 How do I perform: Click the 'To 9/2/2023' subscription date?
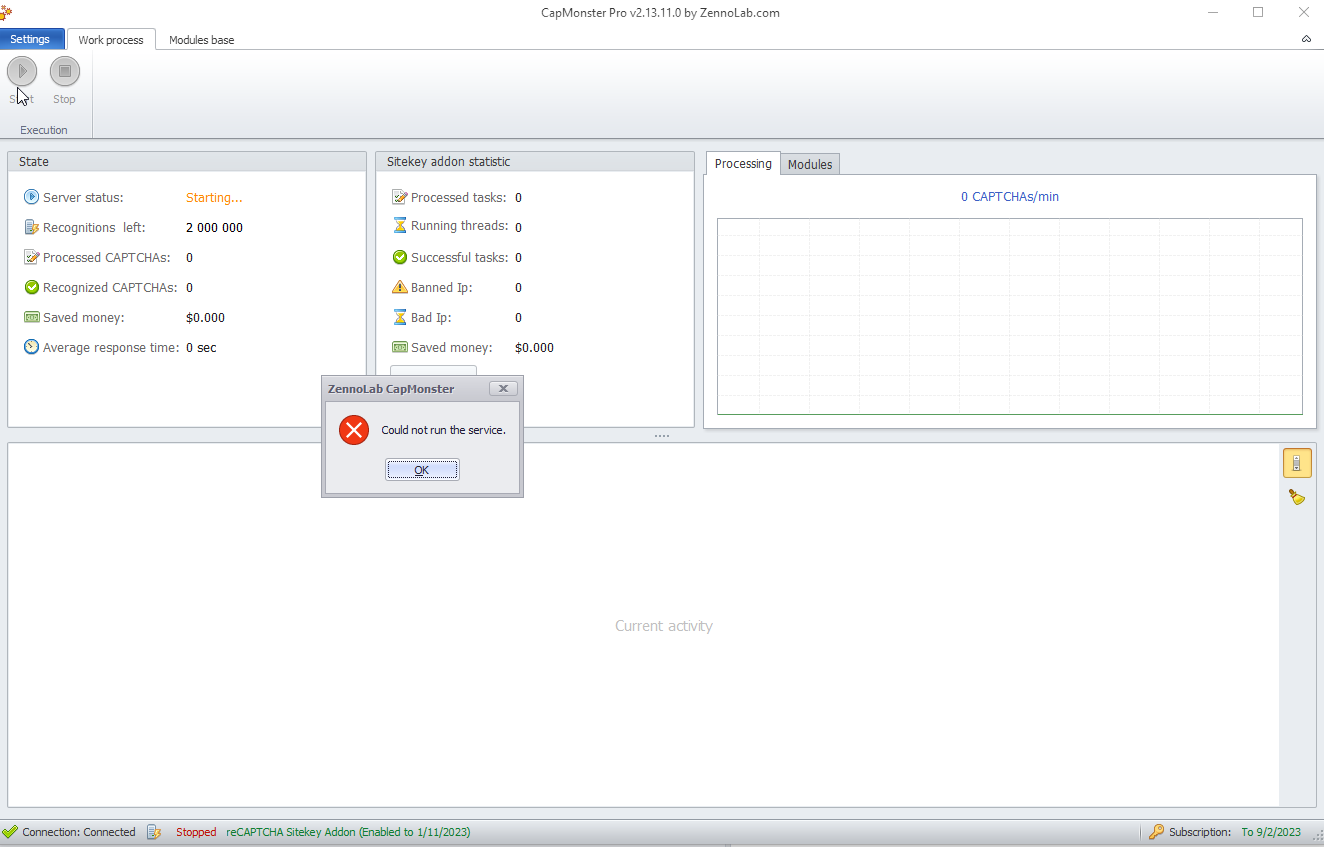click(1271, 832)
